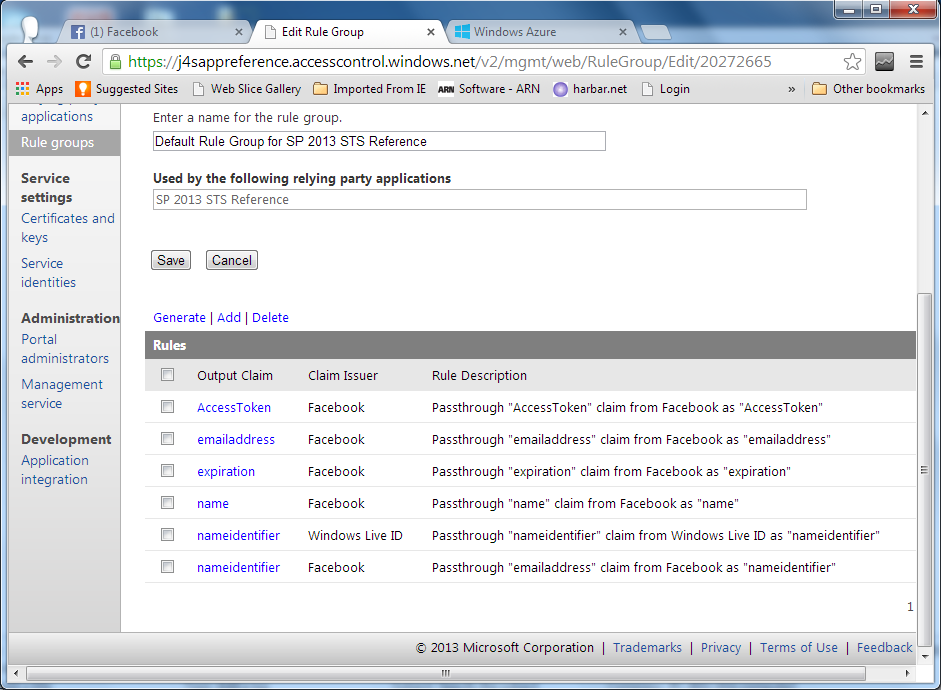Click the scroll-down arrow of the vertical scrollbar
The image size is (941, 690).
924,656
